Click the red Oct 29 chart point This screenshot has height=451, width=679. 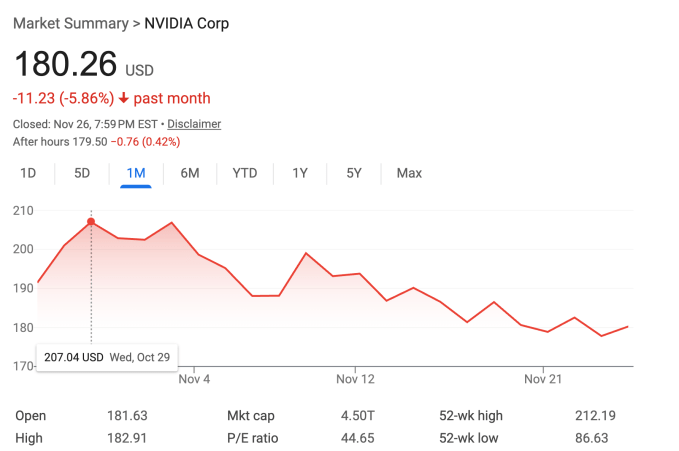click(91, 222)
